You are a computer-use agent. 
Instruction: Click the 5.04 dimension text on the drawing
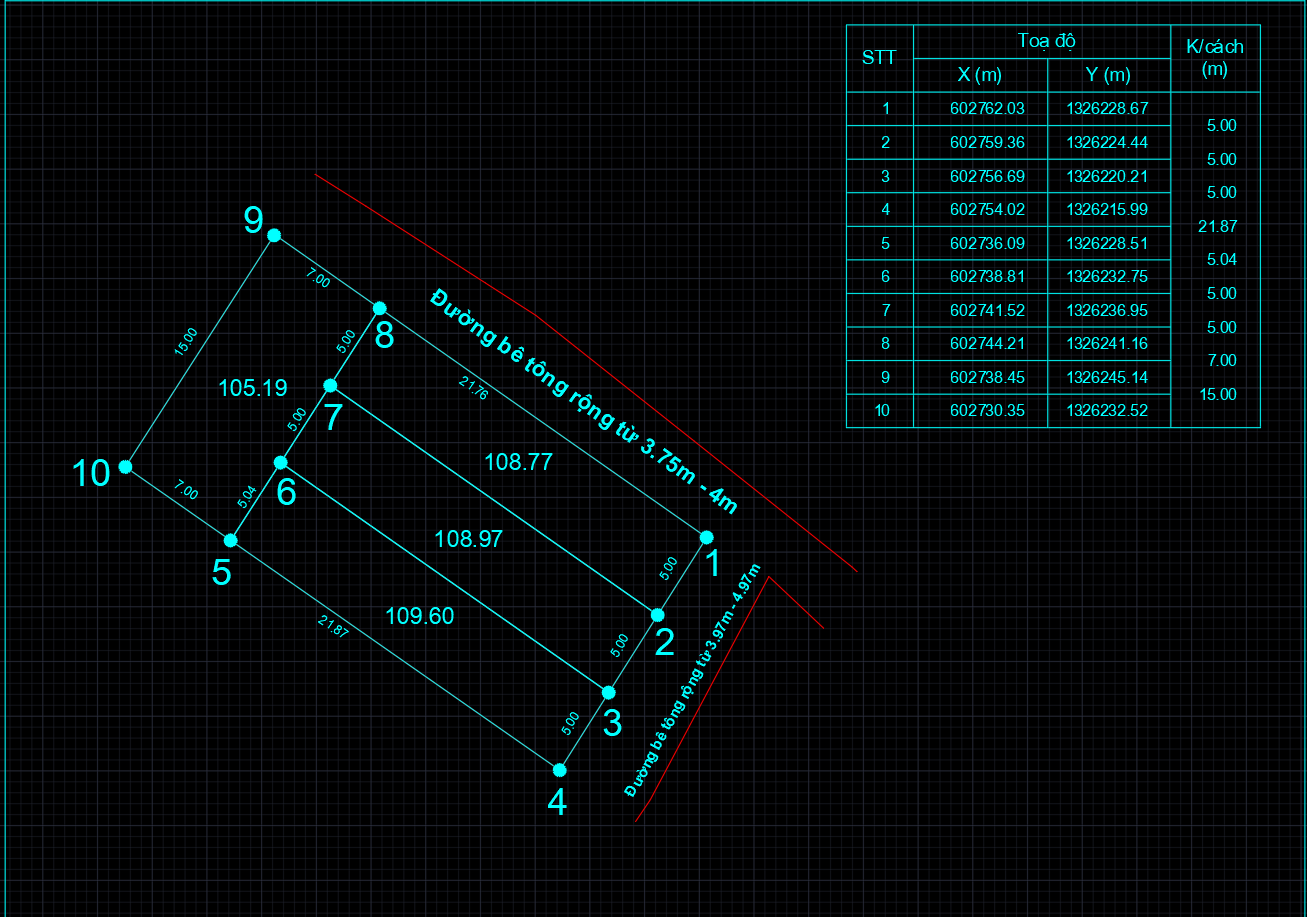(x=246, y=498)
